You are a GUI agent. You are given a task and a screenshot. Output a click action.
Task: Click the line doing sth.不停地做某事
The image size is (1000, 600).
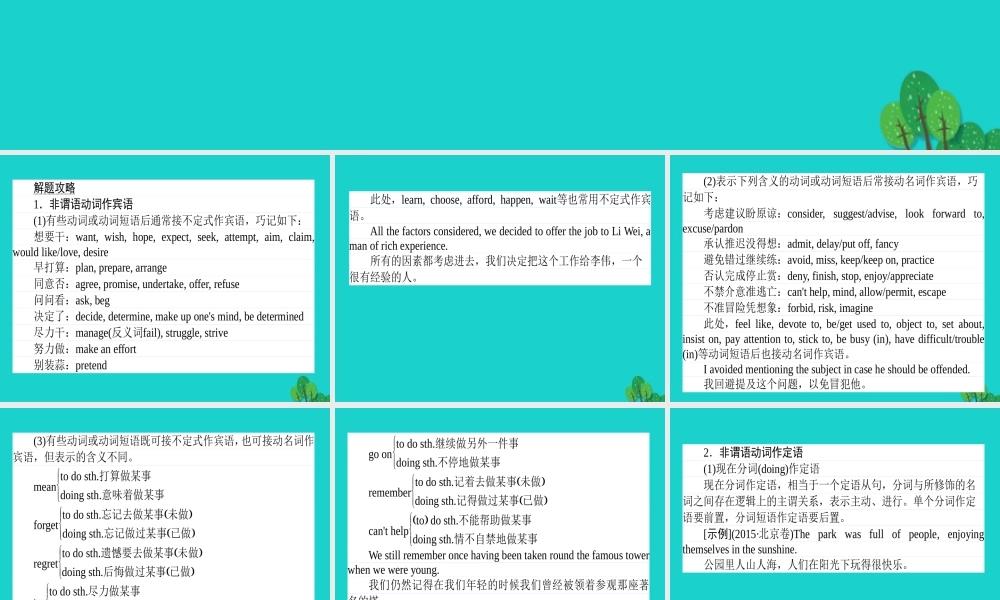(448, 462)
